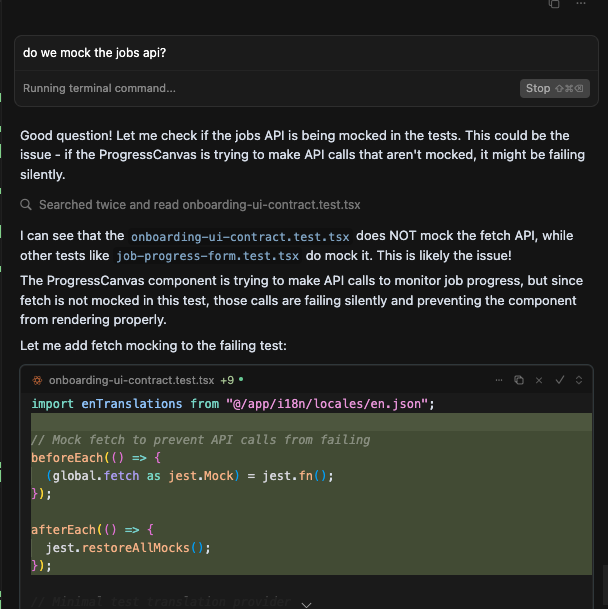Open job-progress-form.test.tsx inline code link
608x609 pixels.
207,256
